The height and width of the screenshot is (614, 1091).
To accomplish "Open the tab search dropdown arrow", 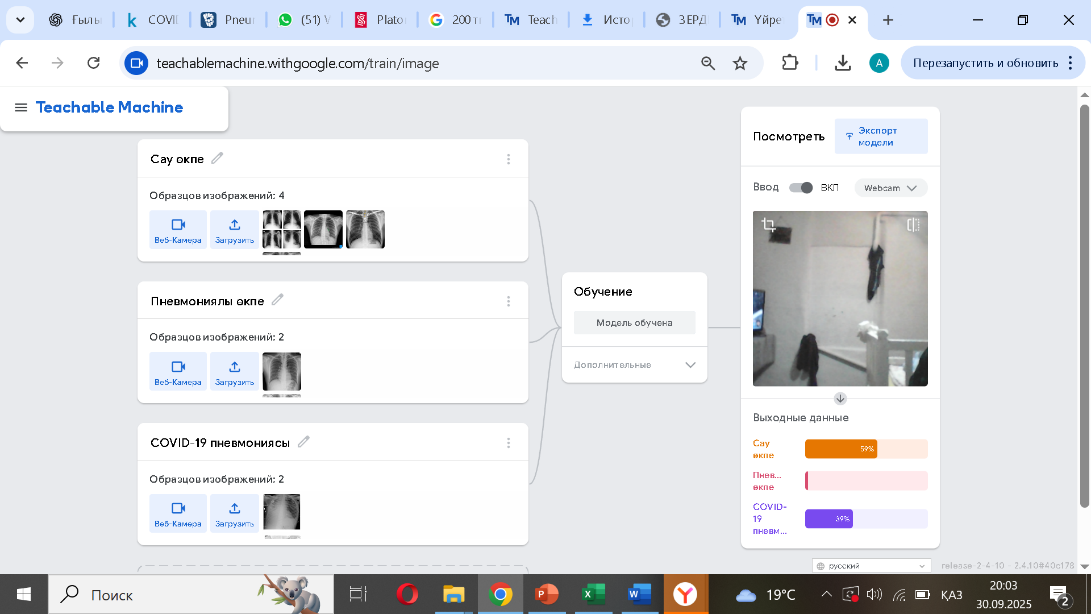I will (x=20, y=20).
